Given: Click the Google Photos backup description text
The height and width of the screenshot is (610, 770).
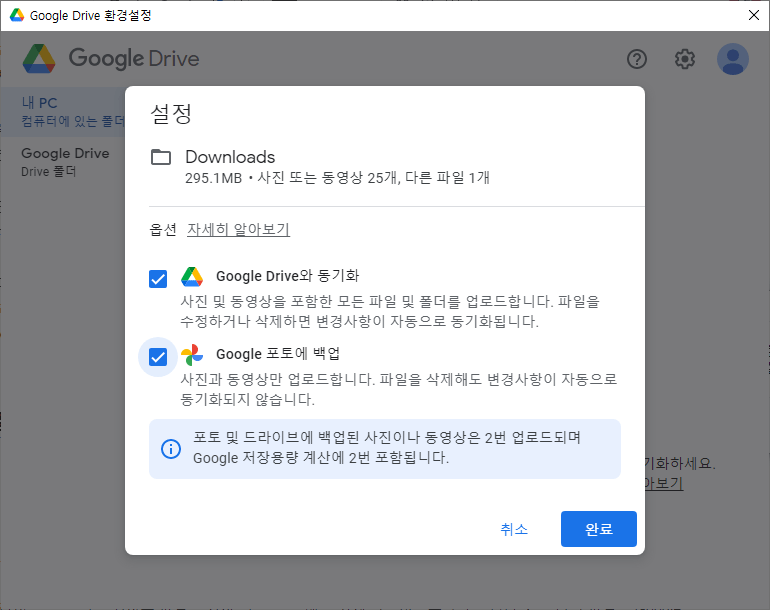Looking at the screenshot, I should (x=399, y=389).
